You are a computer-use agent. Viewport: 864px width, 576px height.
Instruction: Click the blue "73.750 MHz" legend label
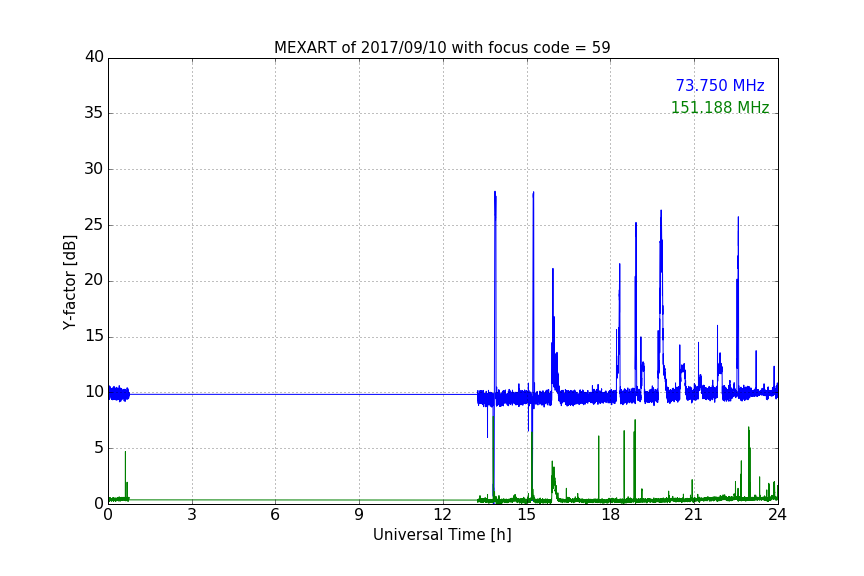click(x=720, y=86)
